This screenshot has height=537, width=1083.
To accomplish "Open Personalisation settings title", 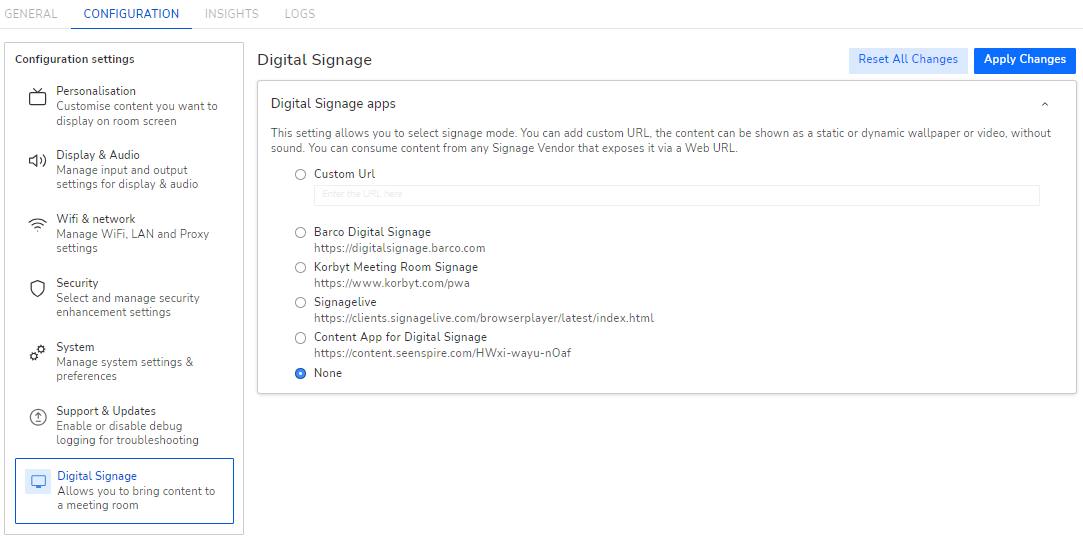I will coord(96,91).
